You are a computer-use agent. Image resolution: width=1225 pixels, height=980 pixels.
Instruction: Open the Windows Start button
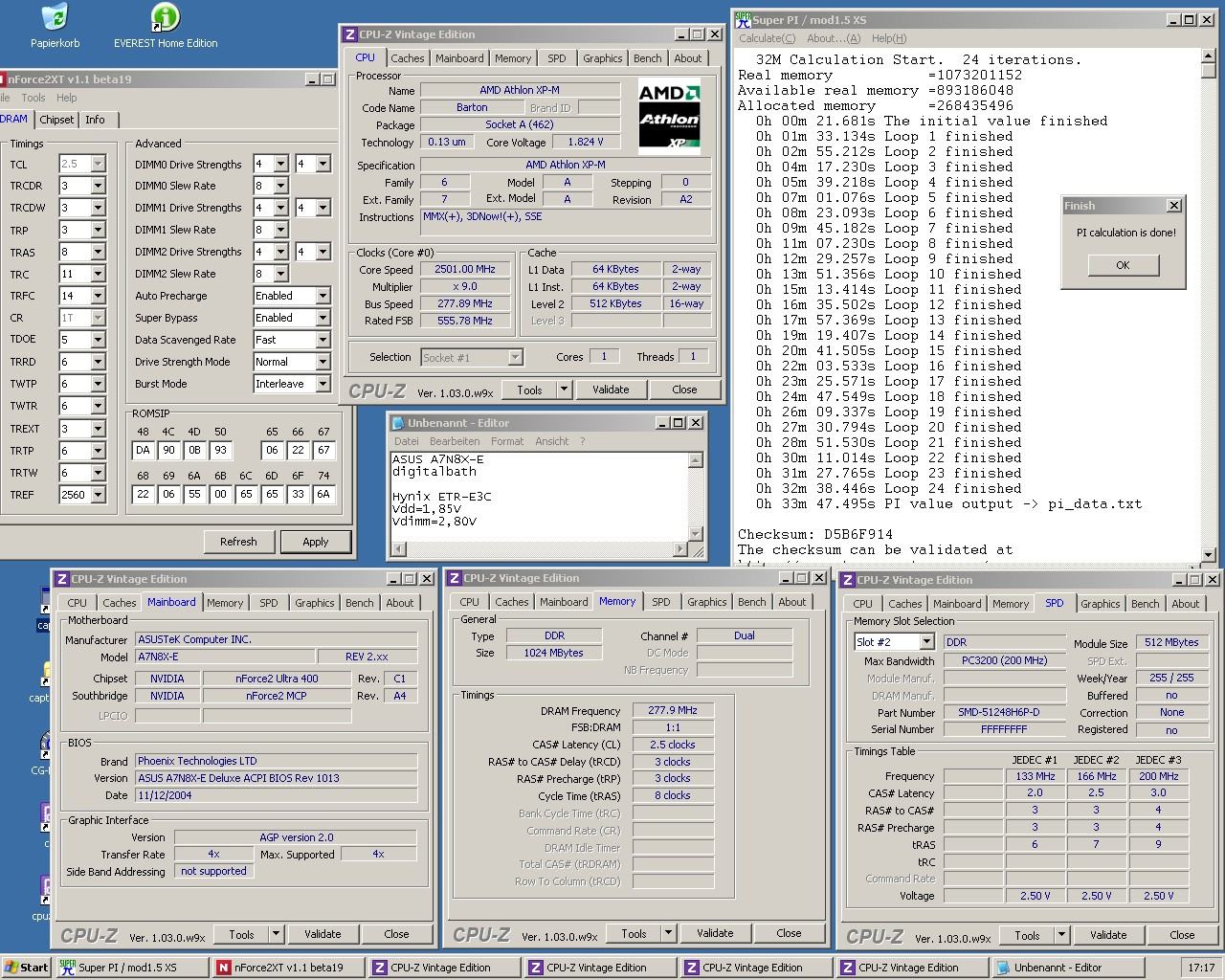click(26, 968)
